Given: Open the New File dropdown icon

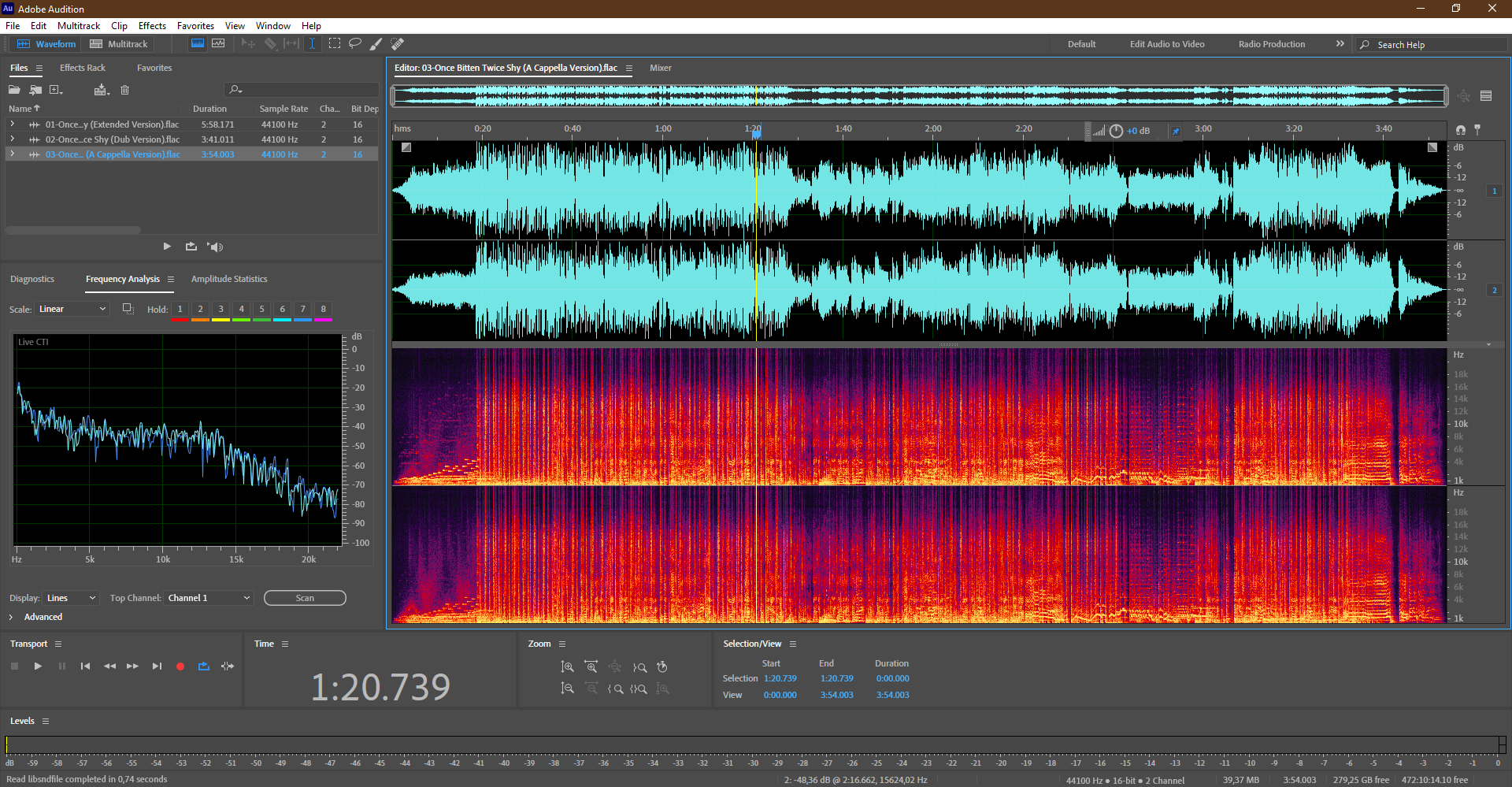Looking at the screenshot, I should pos(56,90).
